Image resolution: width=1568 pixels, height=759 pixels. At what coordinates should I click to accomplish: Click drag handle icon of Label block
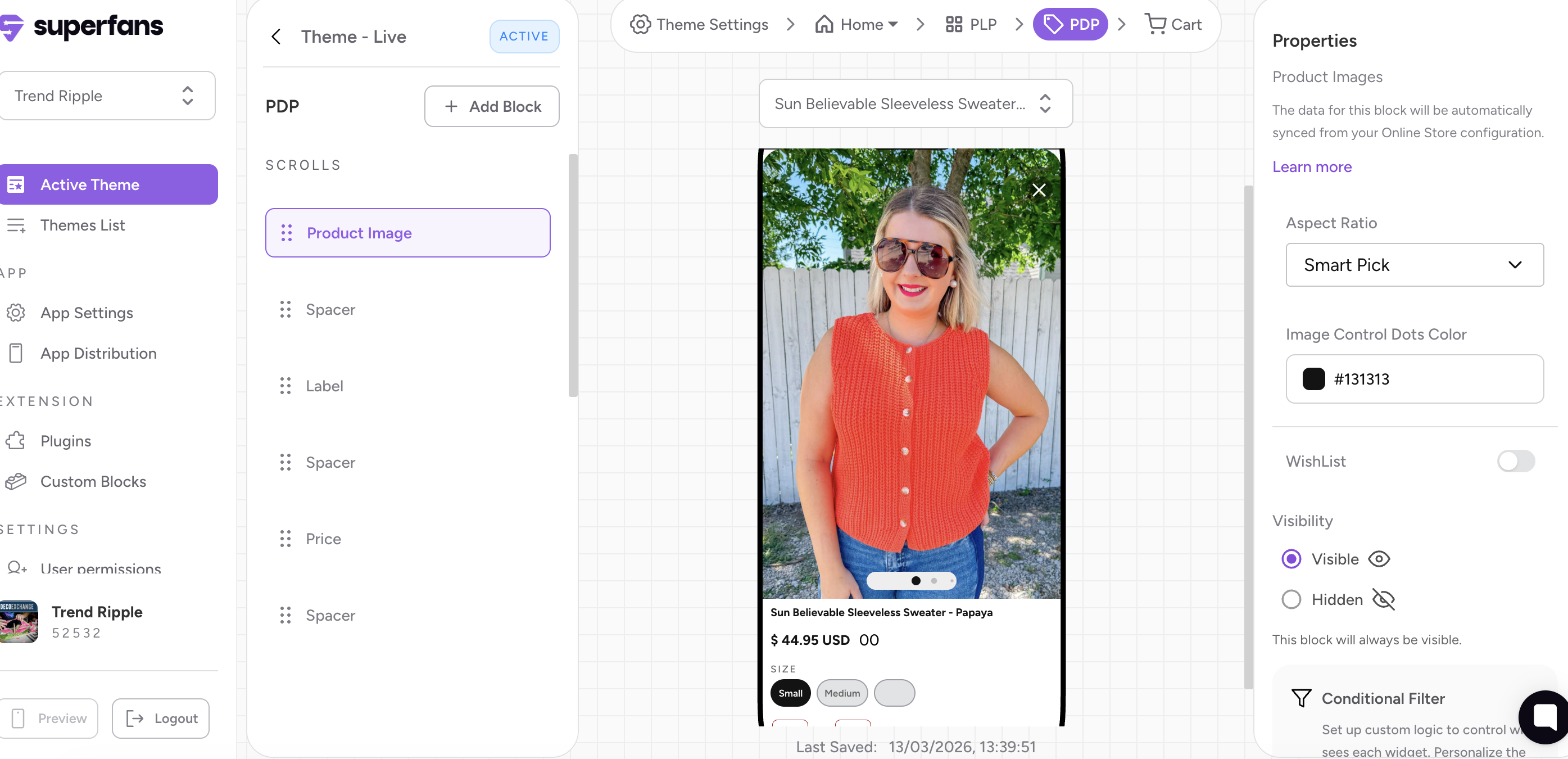[285, 386]
